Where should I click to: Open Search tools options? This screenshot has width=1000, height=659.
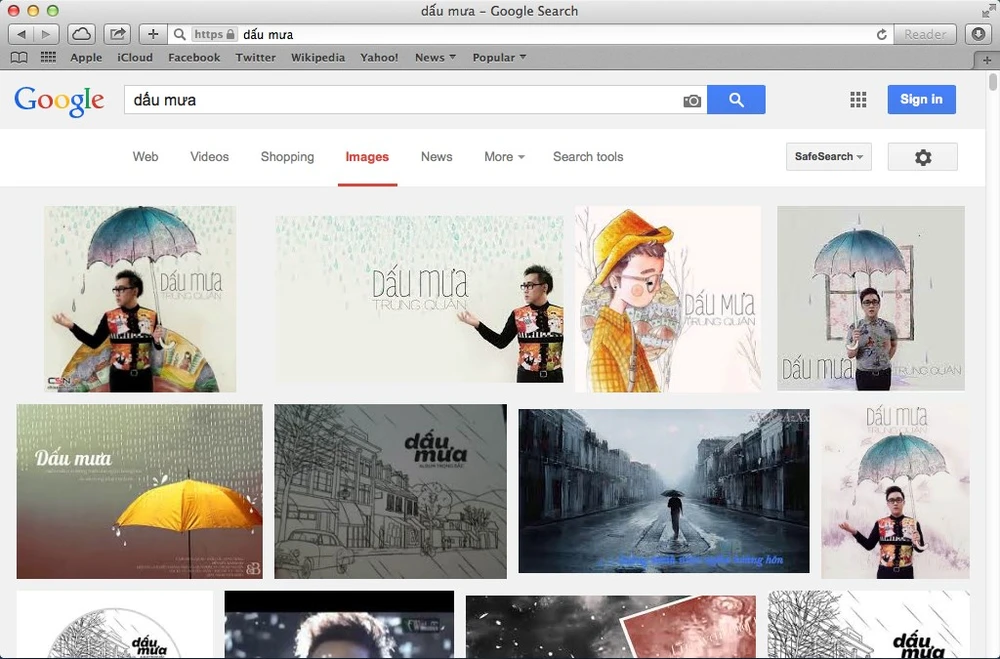point(588,157)
